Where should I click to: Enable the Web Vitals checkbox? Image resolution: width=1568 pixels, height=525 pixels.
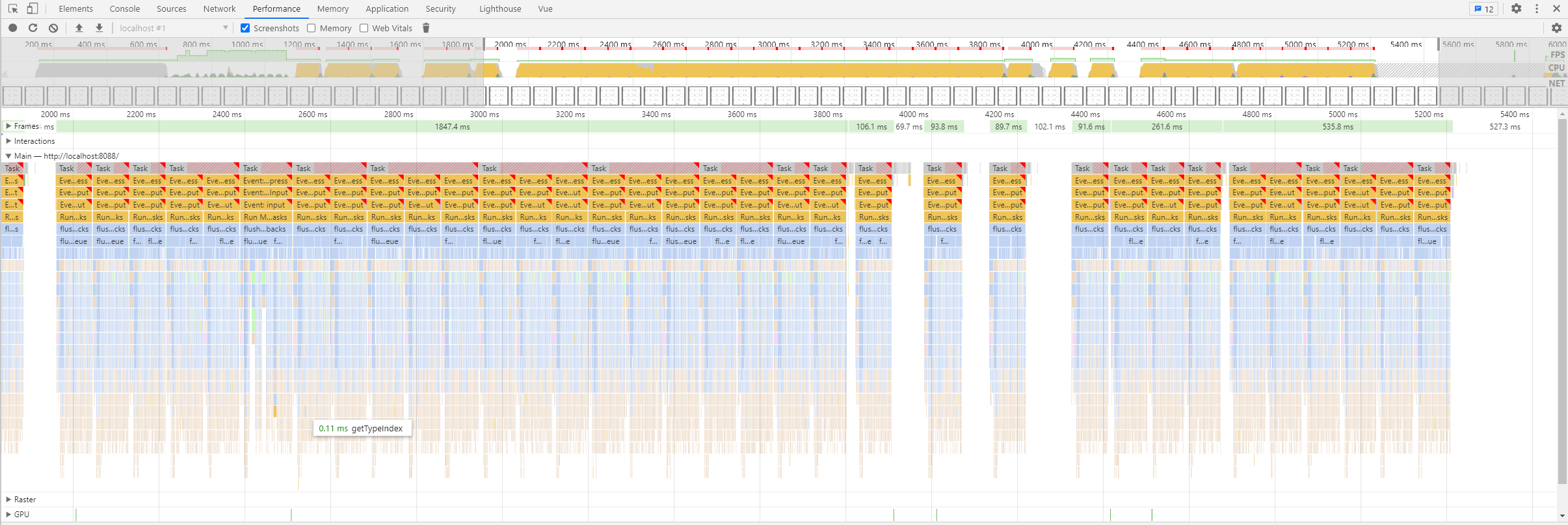pyautogui.click(x=364, y=28)
